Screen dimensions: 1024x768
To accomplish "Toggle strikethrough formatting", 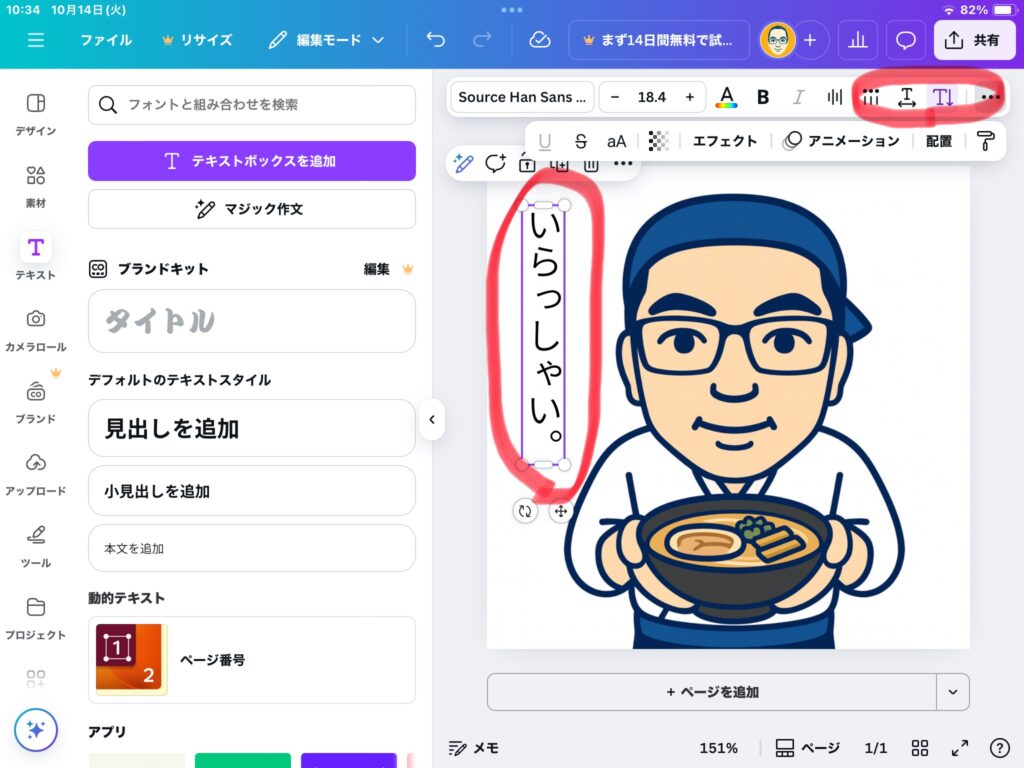I will point(580,141).
